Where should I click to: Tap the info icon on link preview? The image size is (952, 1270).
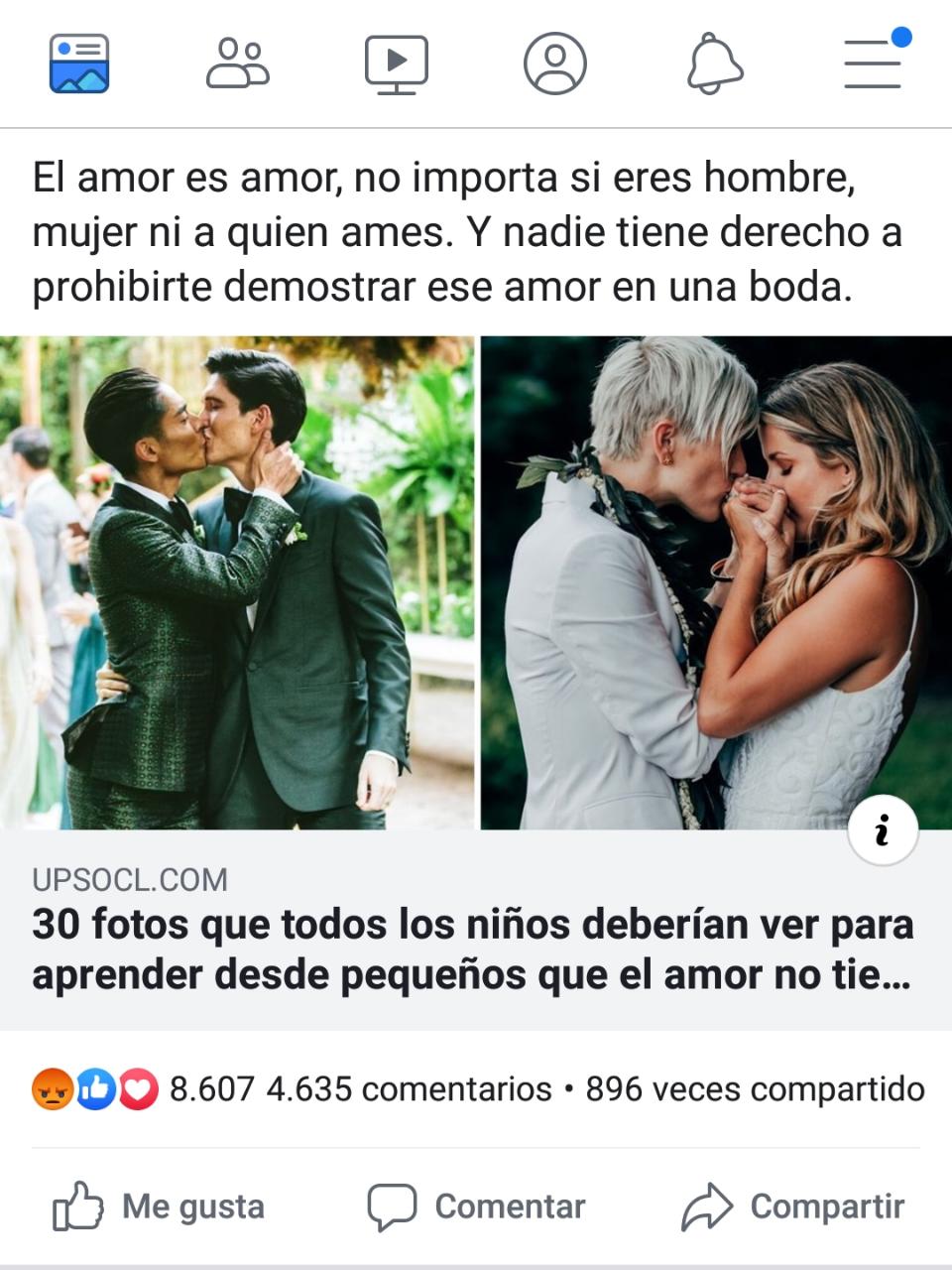click(x=883, y=830)
